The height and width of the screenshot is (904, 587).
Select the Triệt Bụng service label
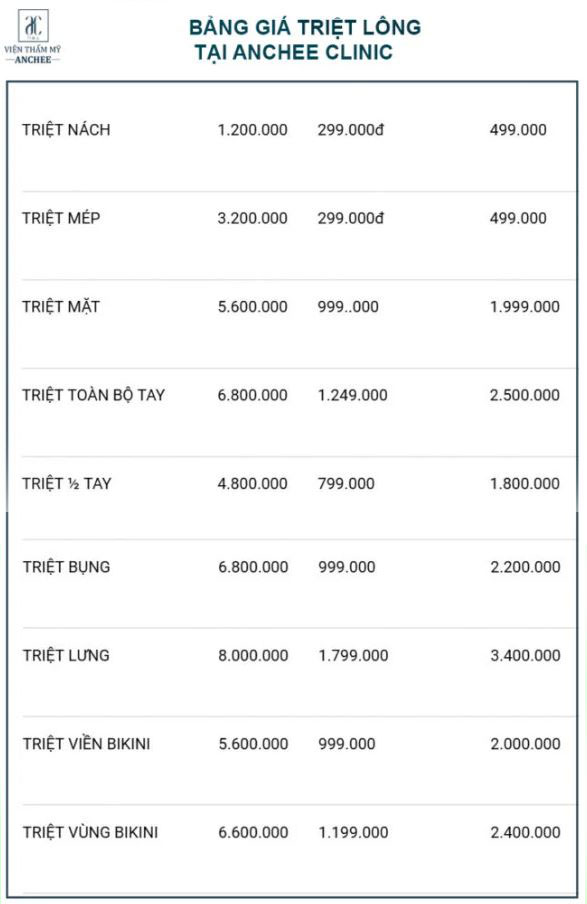click(x=66, y=567)
